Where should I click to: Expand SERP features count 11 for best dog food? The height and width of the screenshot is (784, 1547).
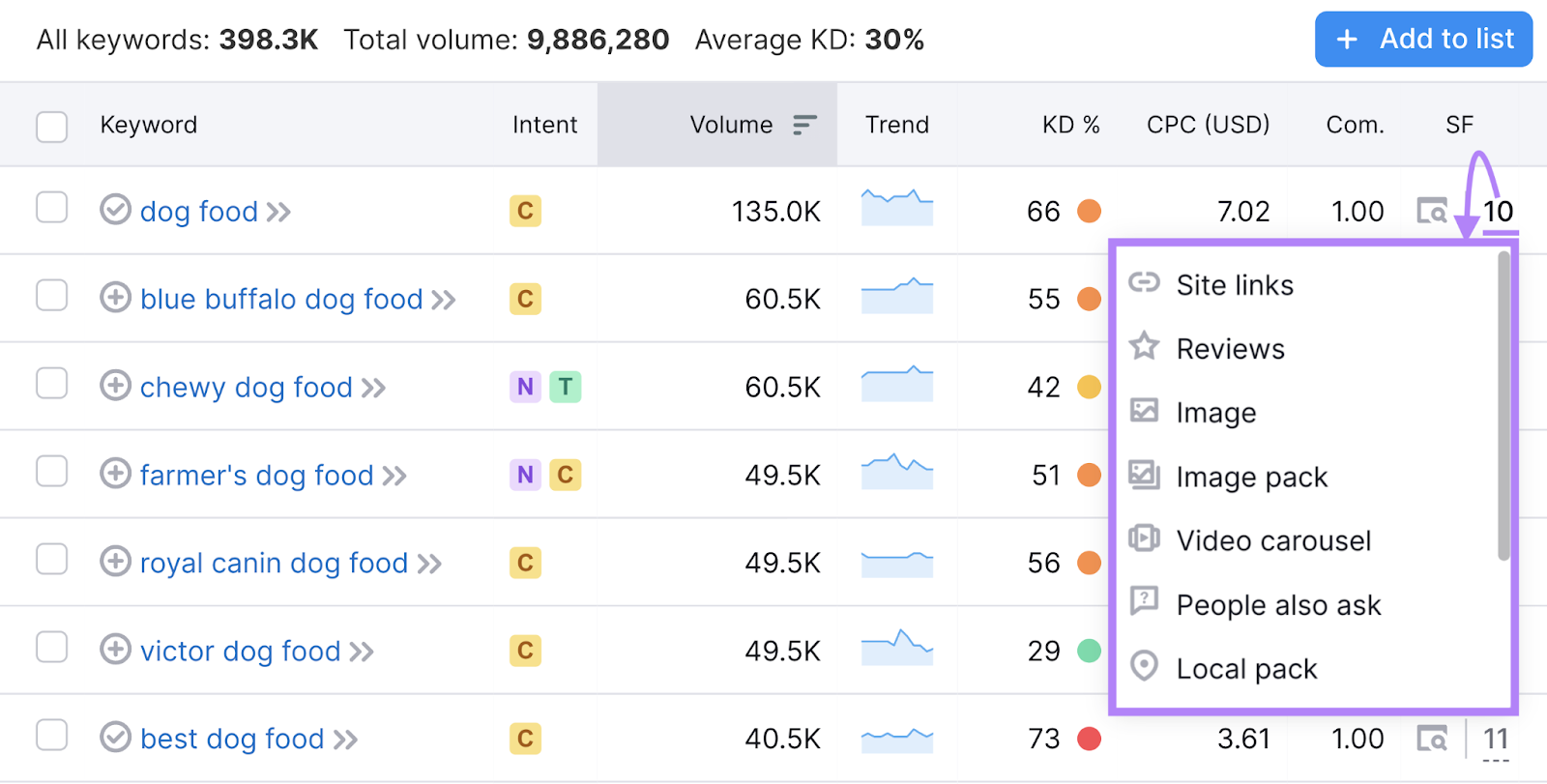(x=1496, y=740)
